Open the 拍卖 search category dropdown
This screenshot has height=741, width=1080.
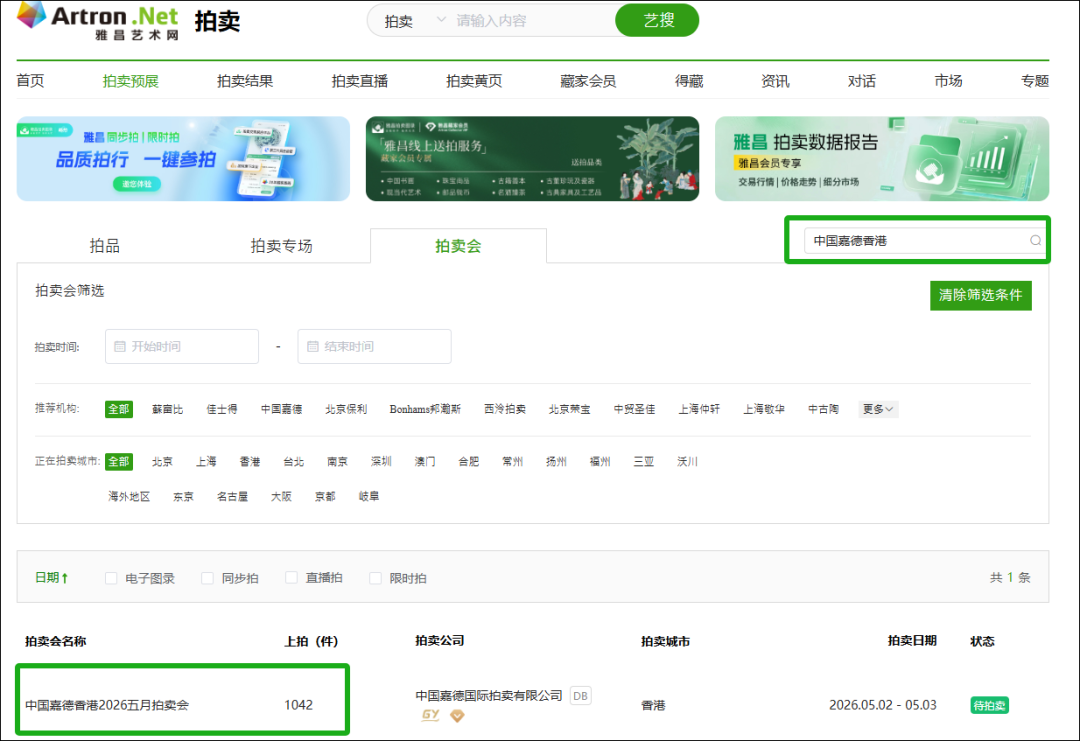tap(415, 21)
